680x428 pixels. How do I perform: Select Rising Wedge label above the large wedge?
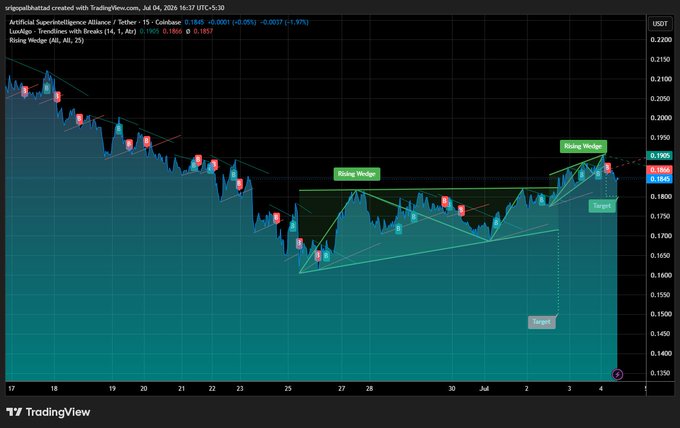click(356, 174)
